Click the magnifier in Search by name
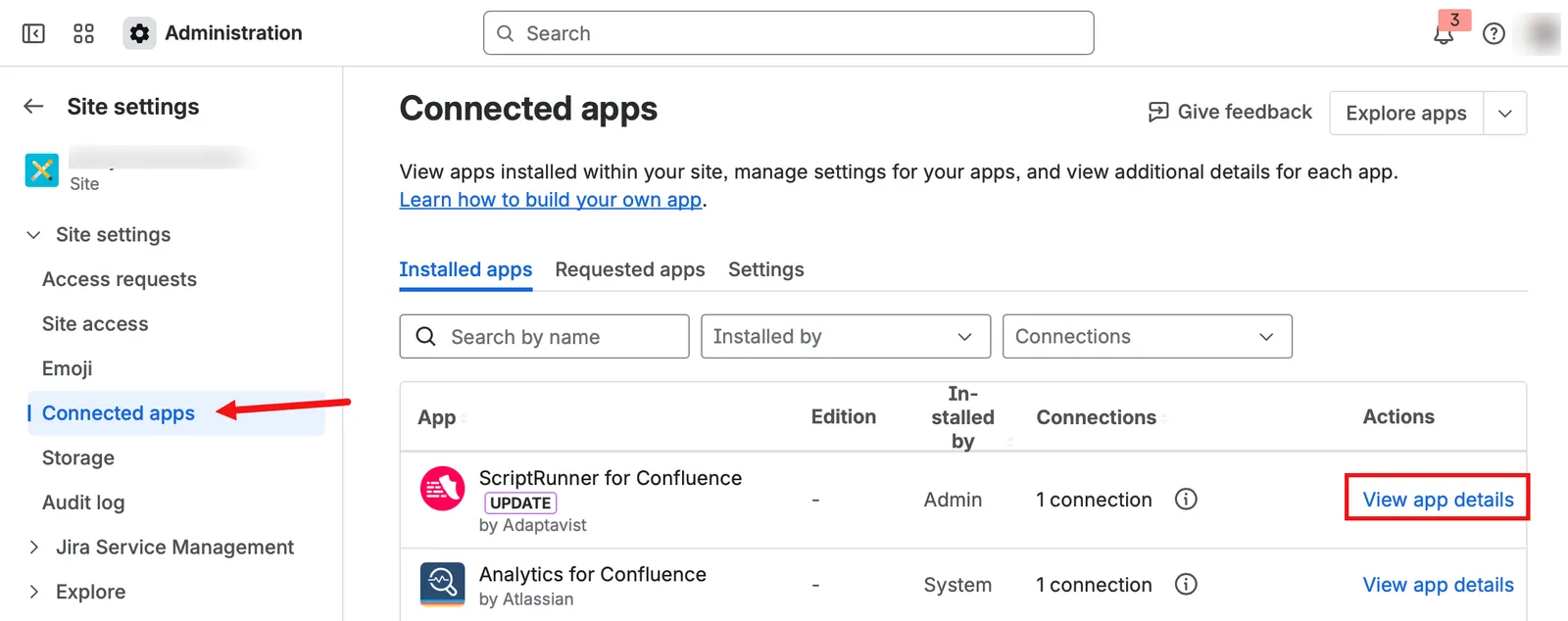This screenshot has width=1568, height=621. 425,336
